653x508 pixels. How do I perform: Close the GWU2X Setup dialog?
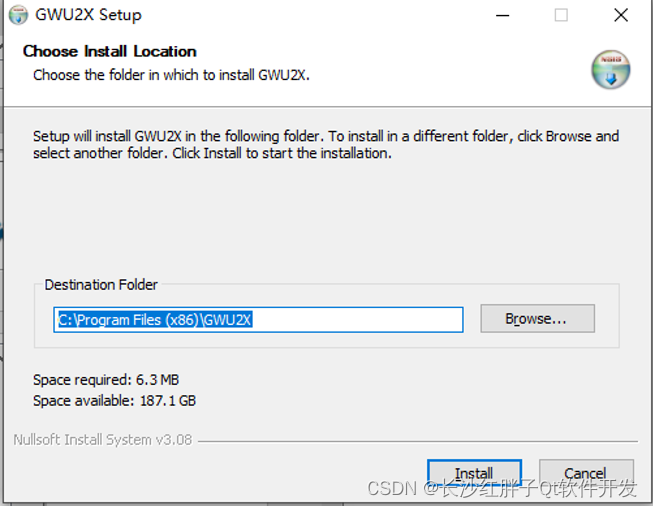[x=621, y=15]
